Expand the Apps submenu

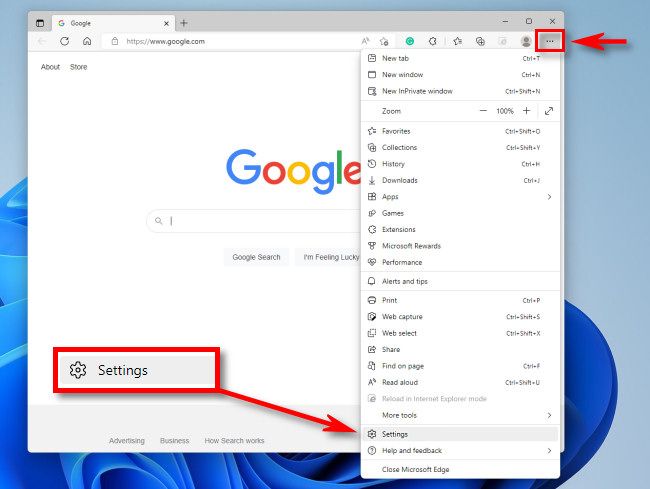point(460,197)
